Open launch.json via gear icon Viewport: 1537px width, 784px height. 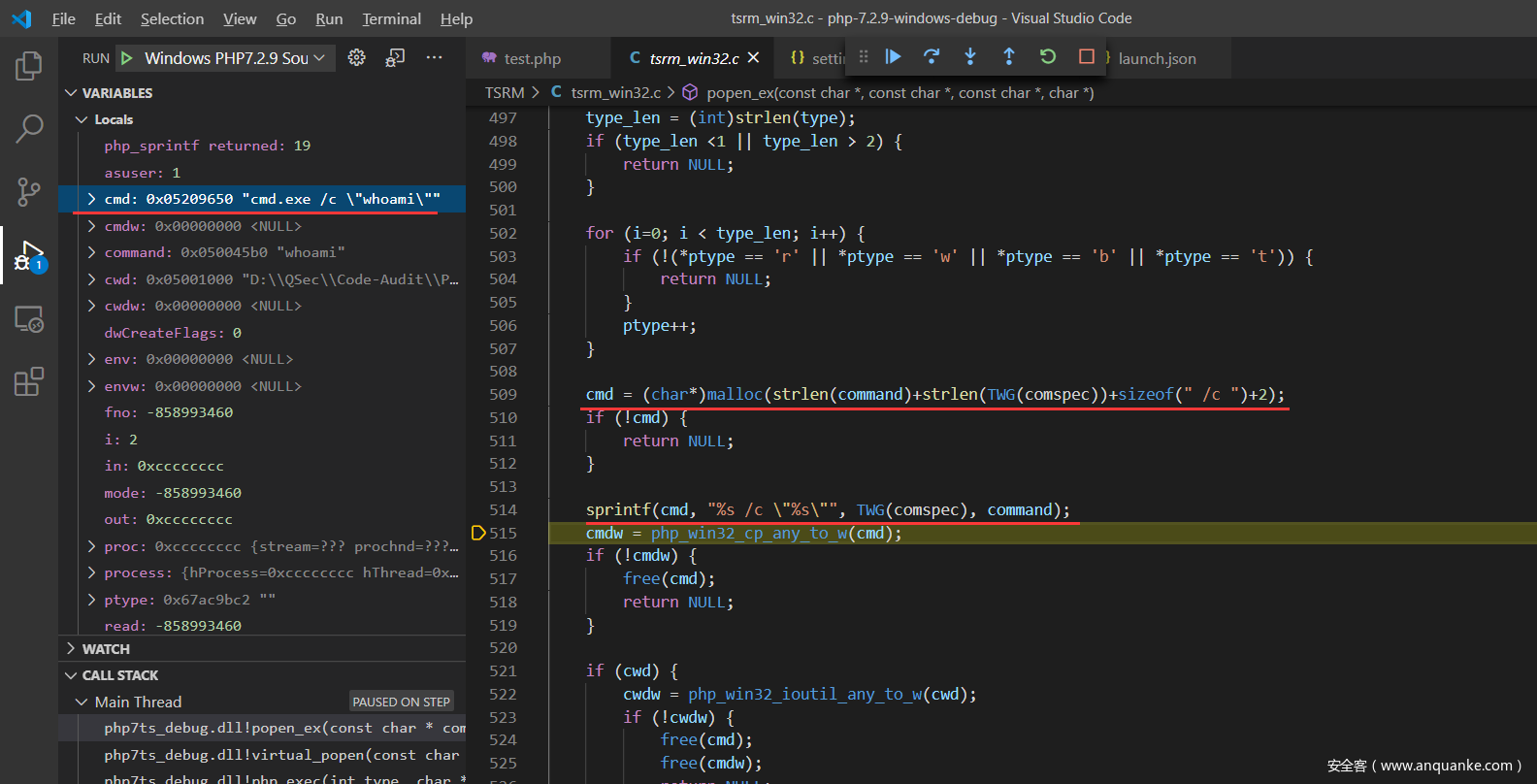point(357,58)
